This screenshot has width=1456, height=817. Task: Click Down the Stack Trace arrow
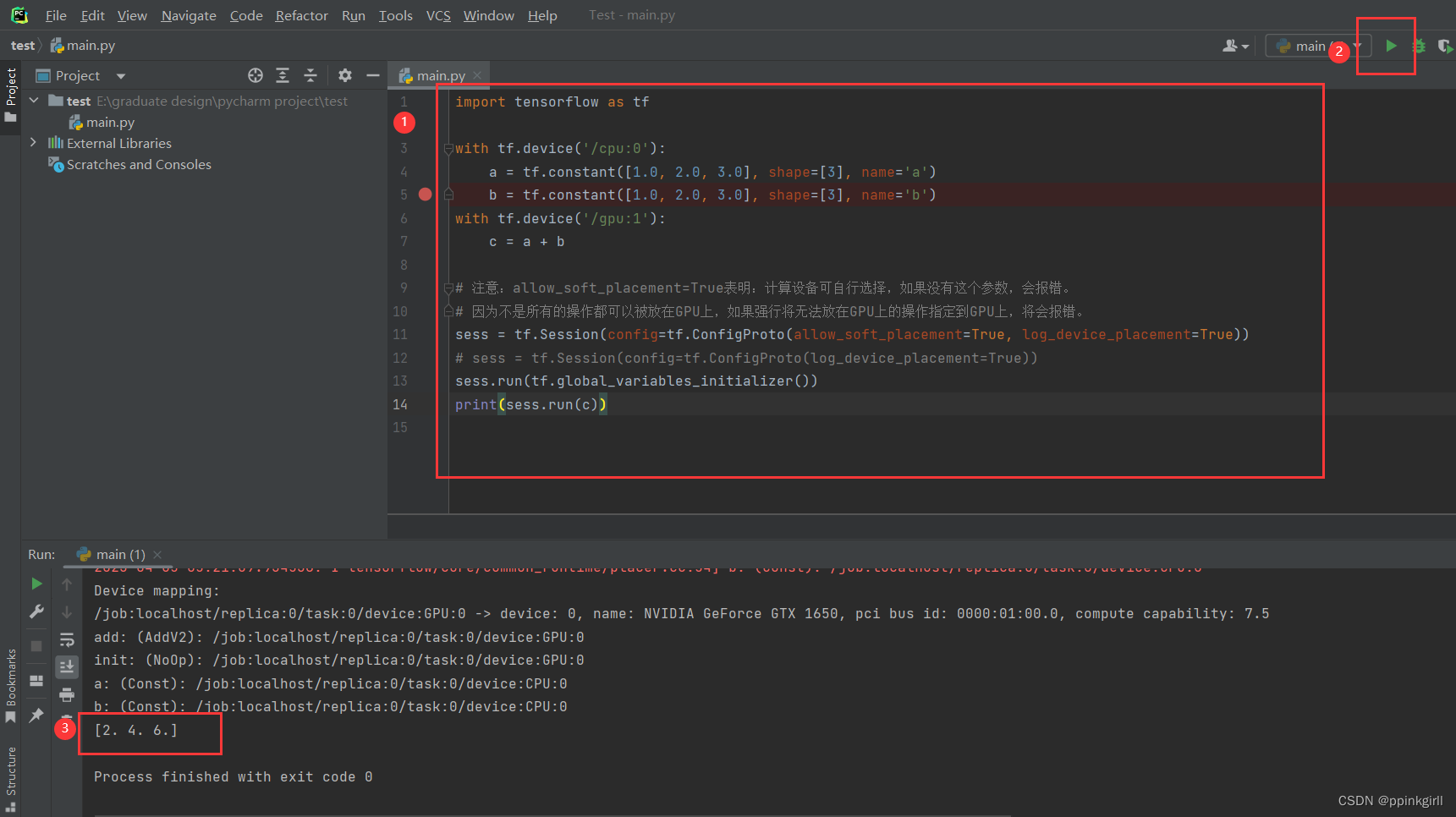pyautogui.click(x=67, y=611)
